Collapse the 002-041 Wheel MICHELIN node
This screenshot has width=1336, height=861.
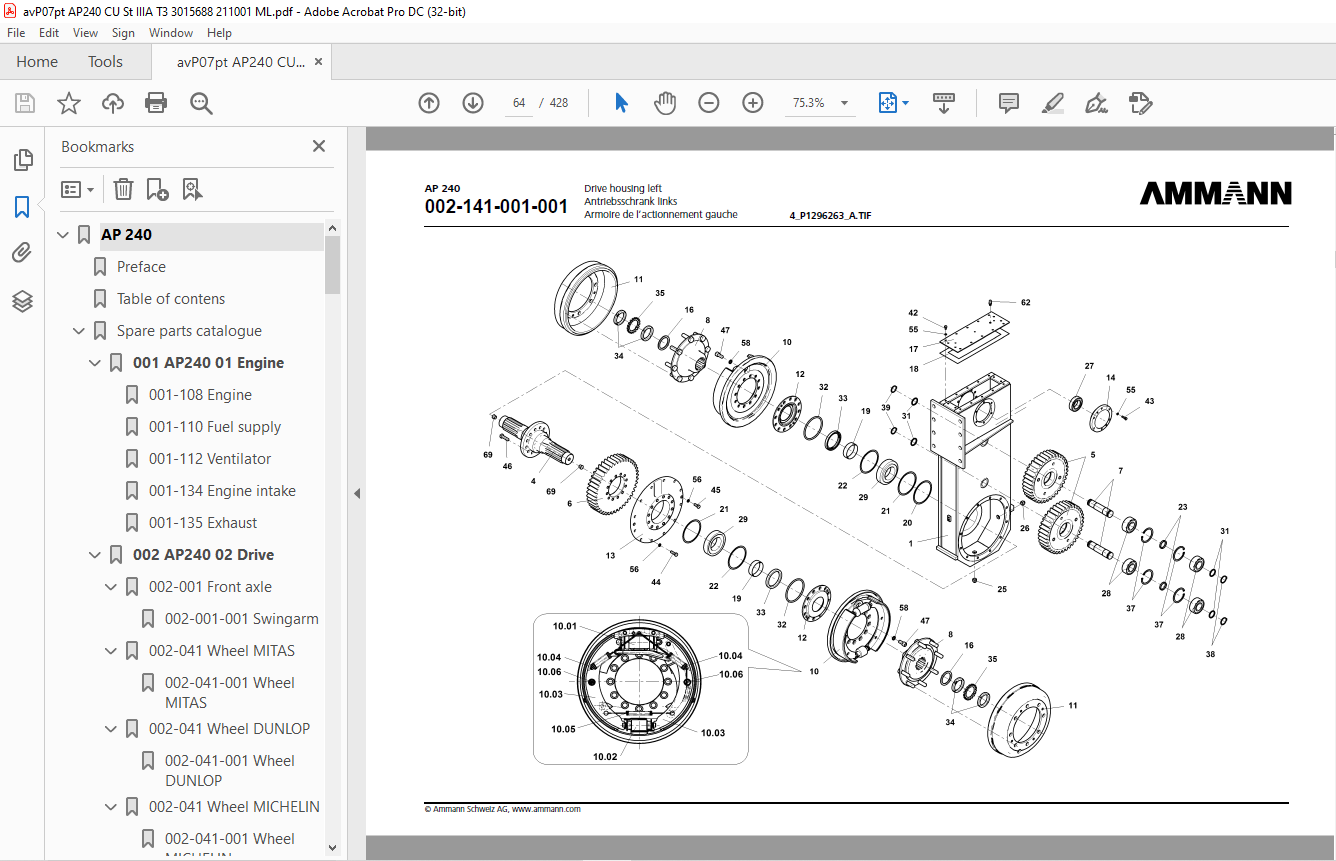point(111,807)
